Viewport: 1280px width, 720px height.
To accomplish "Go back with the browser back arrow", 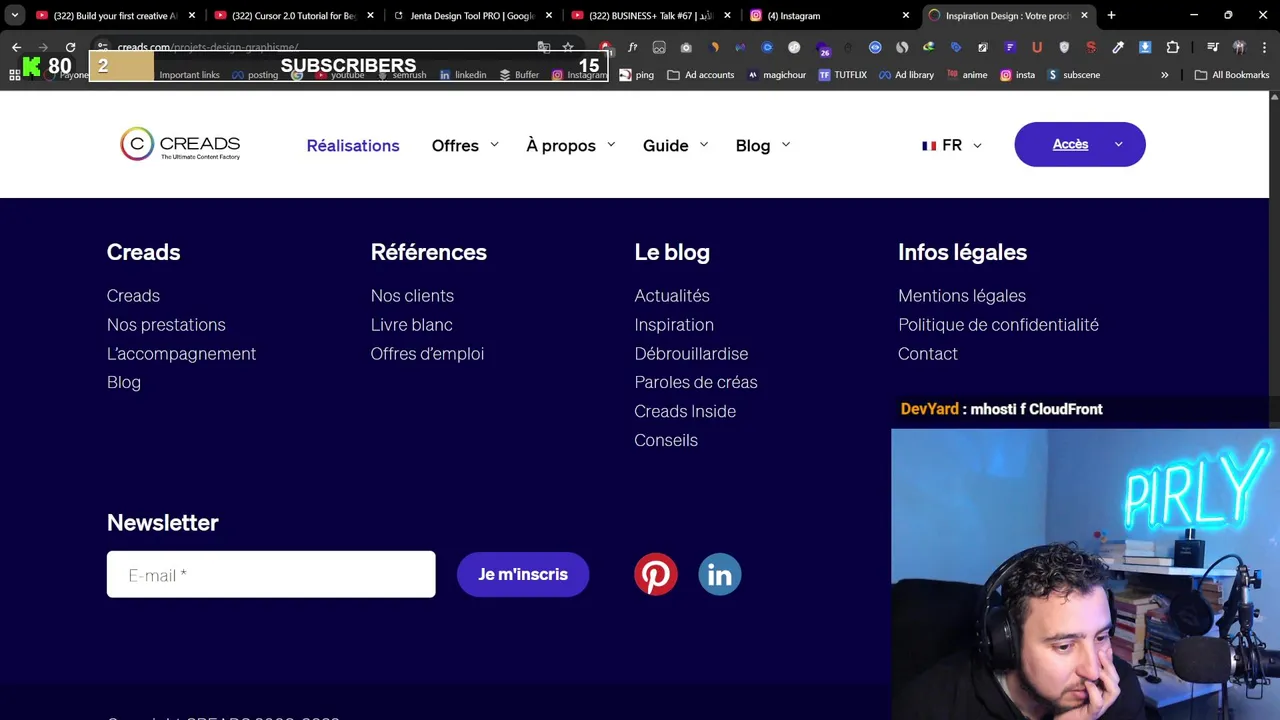I will (16, 47).
